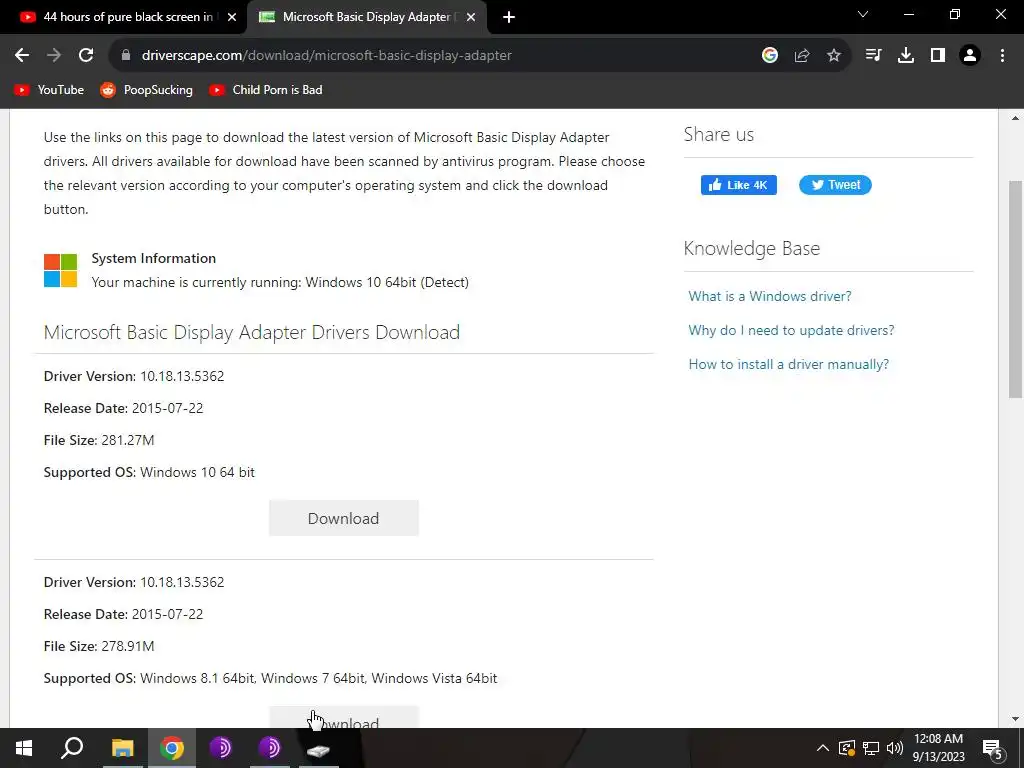The height and width of the screenshot is (768, 1024).
Task: Select the text 'File Size: 281.27M'
Action: [99, 440]
